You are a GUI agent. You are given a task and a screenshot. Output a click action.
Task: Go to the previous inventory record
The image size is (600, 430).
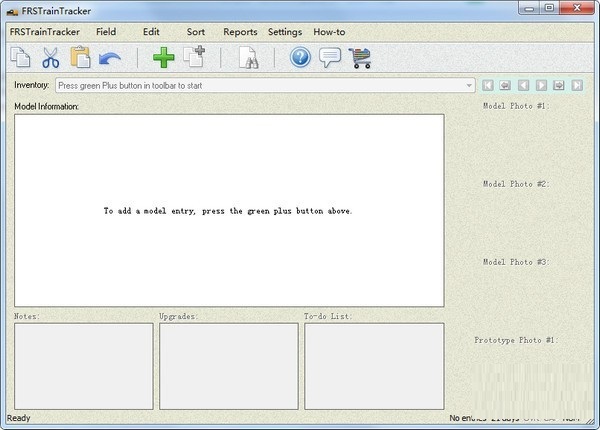523,85
